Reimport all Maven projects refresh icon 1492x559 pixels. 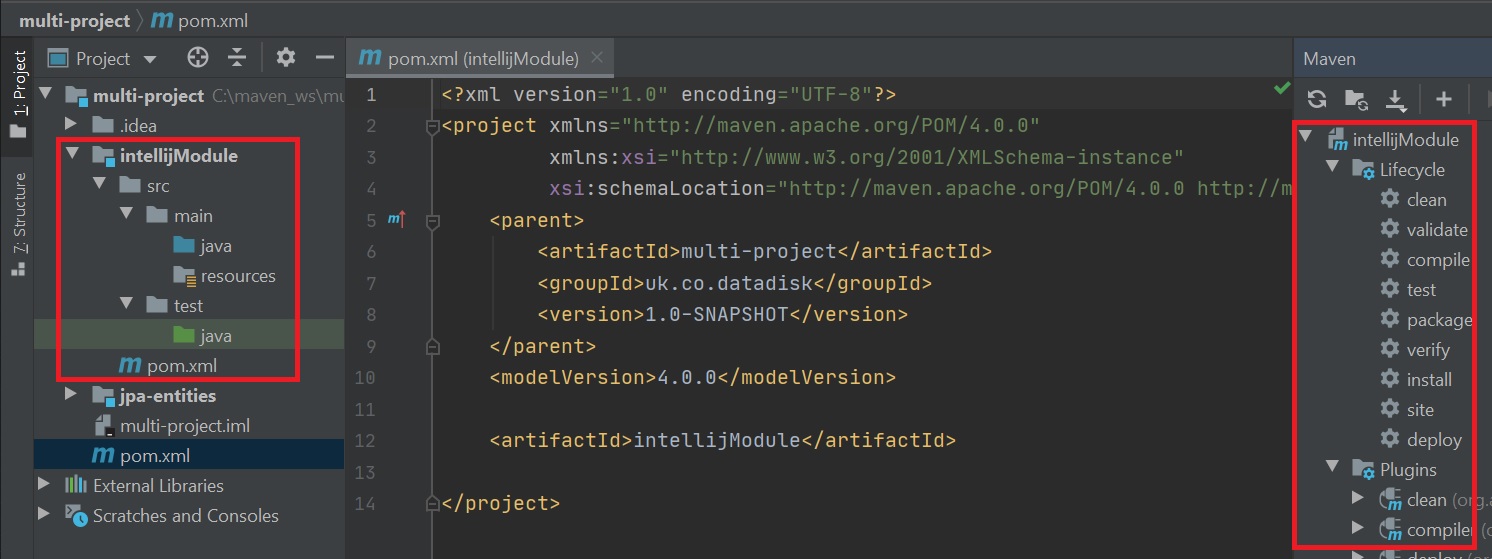(x=1317, y=98)
